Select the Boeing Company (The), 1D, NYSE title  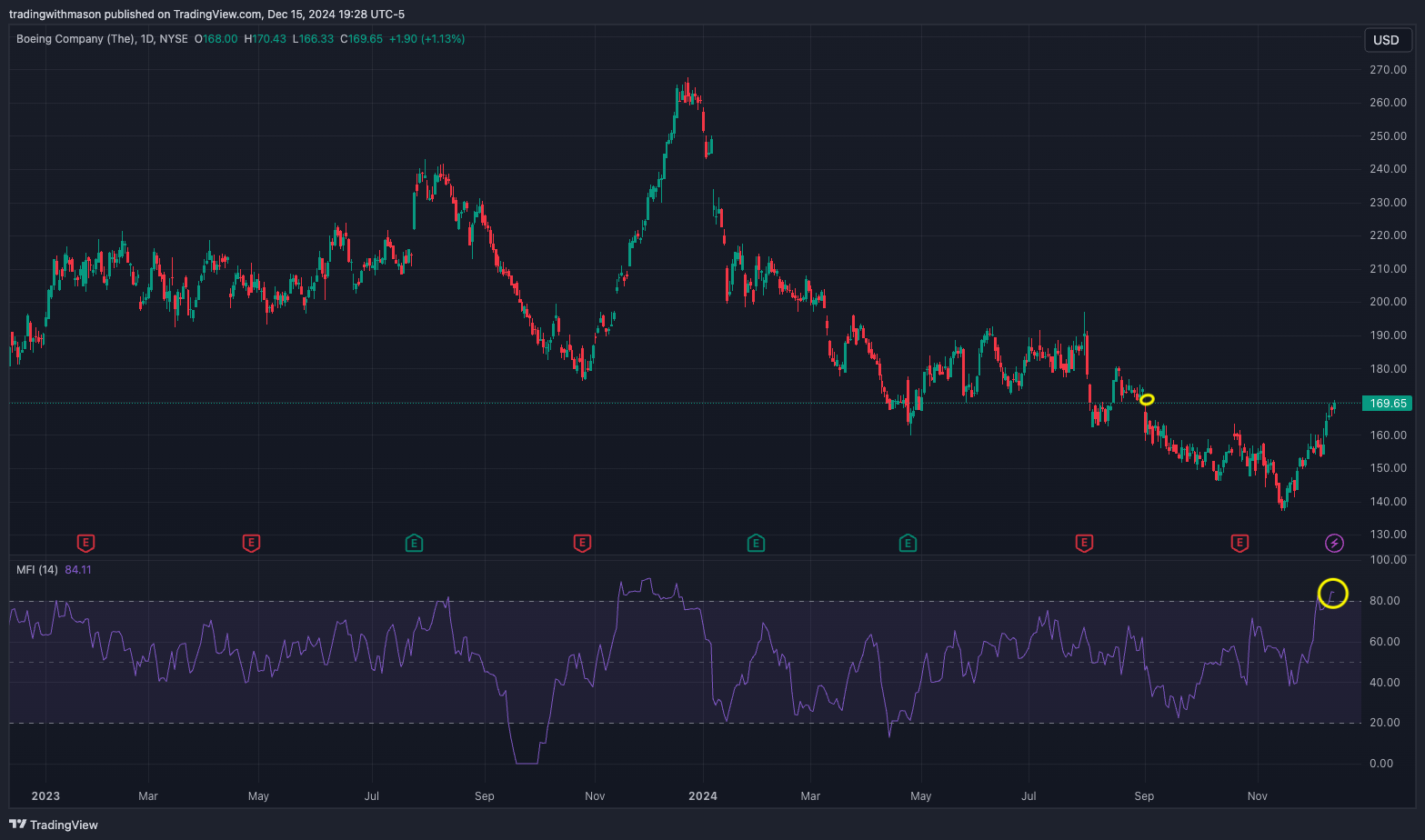[102, 39]
